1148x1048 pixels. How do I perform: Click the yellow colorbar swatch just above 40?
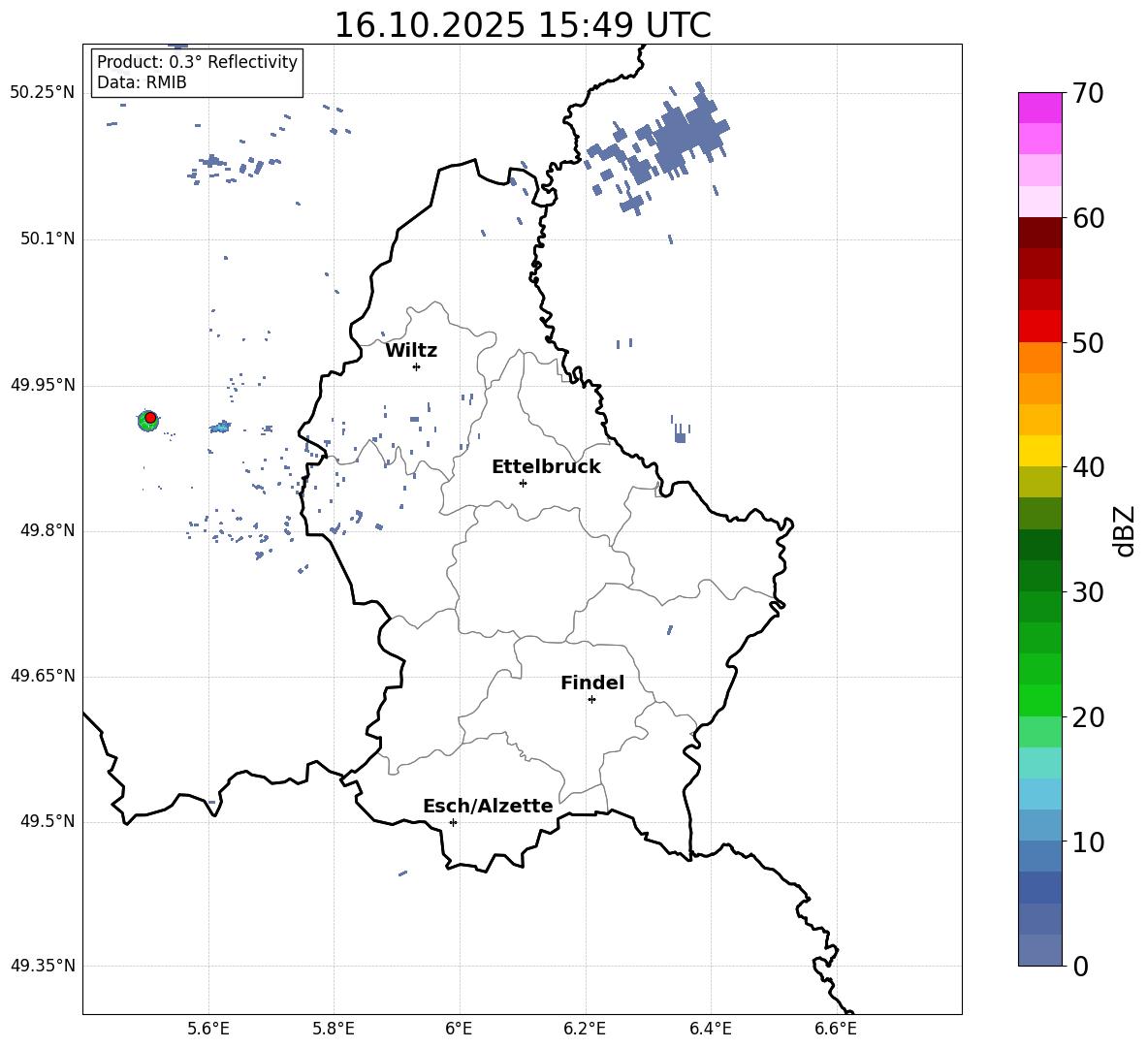(1040, 451)
